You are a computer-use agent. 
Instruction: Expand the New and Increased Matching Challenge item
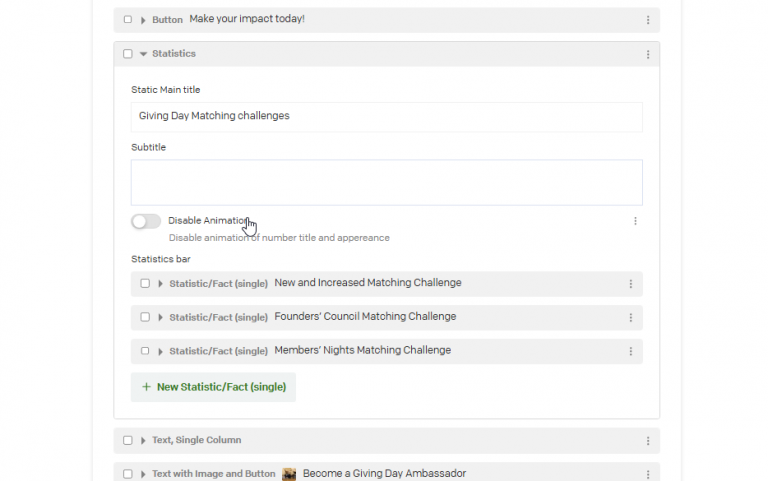pyautogui.click(x=160, y=284)
